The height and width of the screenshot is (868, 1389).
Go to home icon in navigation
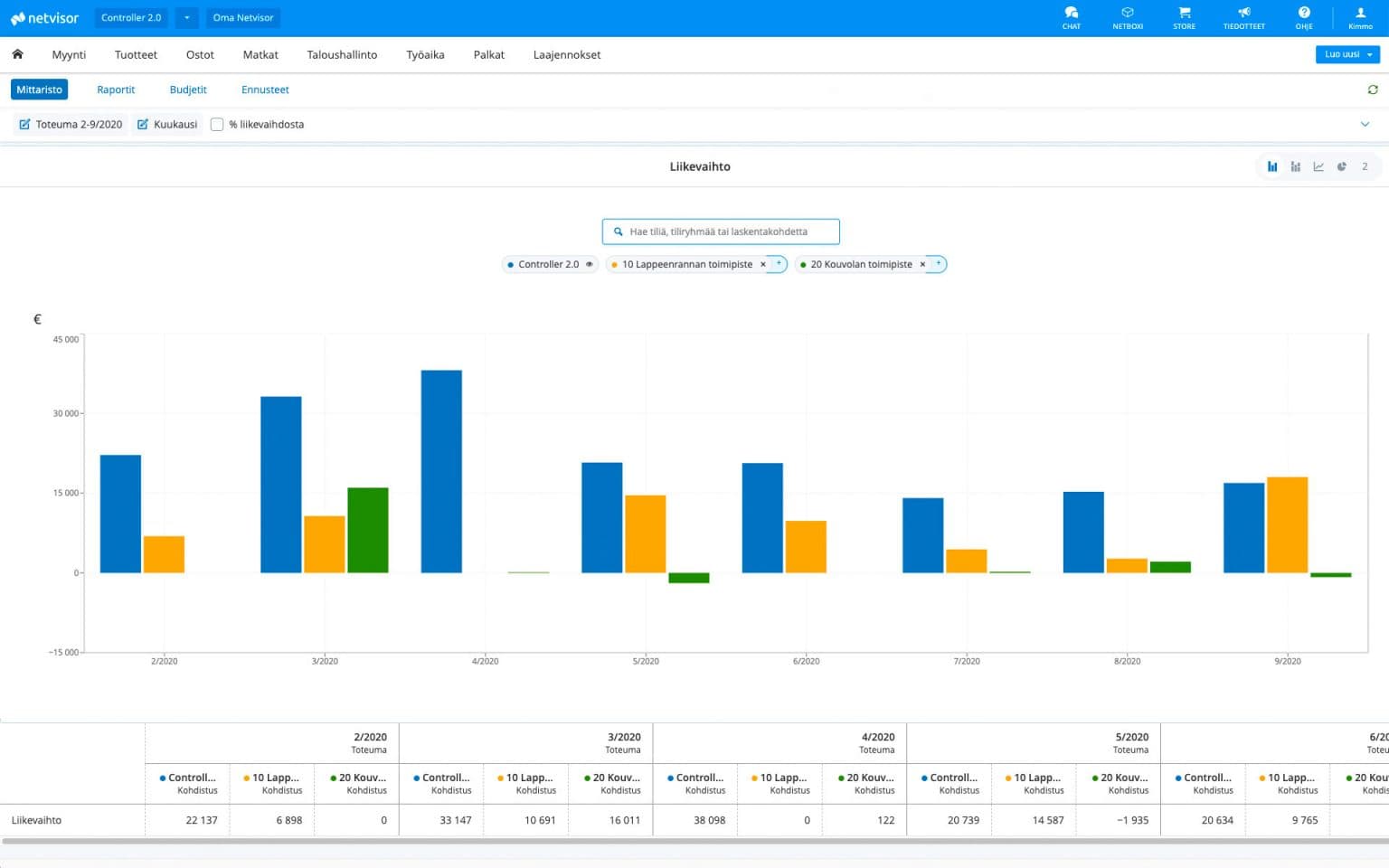pyautogui.click(x=17, y=54)
